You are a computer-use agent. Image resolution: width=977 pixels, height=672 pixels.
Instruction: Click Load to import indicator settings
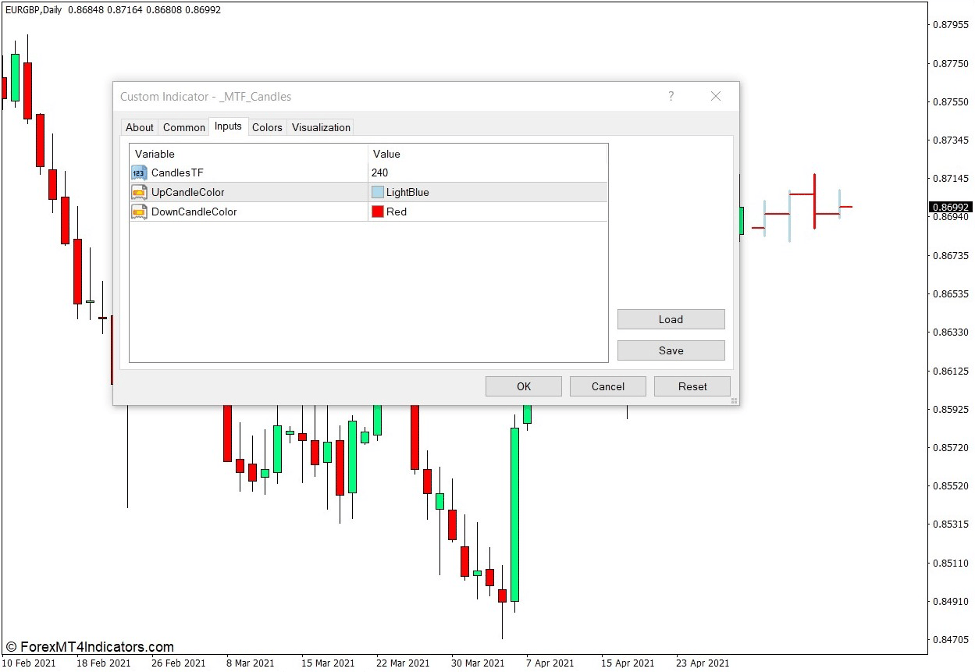pos(670,319)
